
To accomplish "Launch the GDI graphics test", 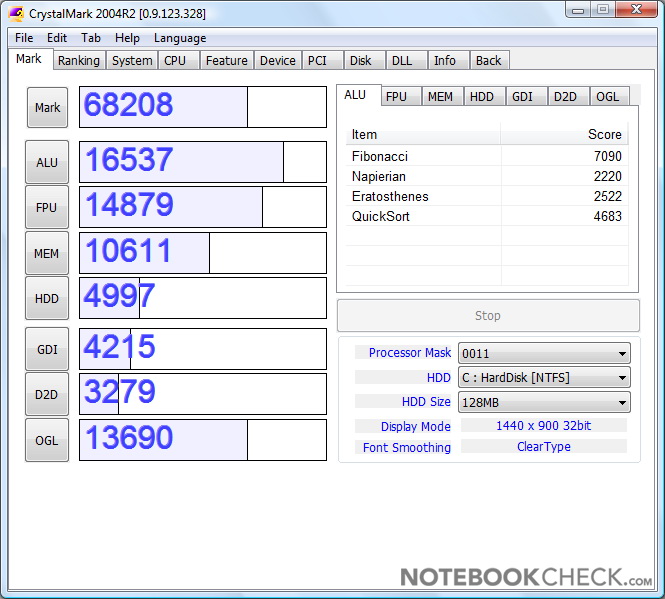I will (x=47, y=349).
